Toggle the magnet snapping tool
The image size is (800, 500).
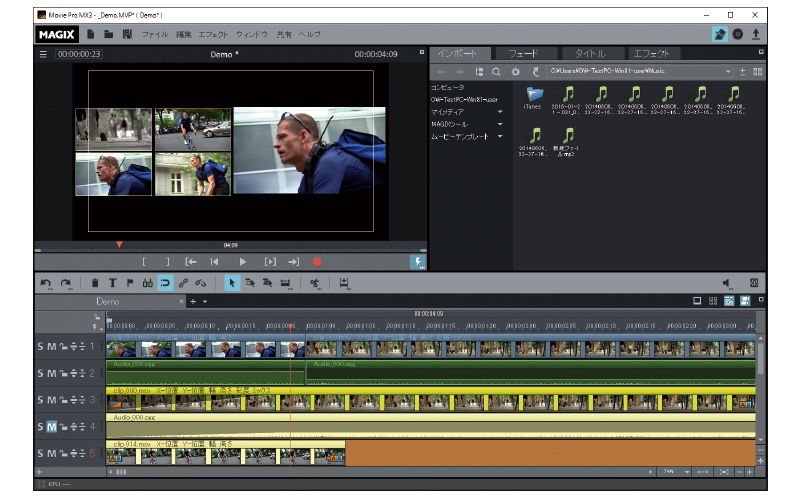click(165, 283)
